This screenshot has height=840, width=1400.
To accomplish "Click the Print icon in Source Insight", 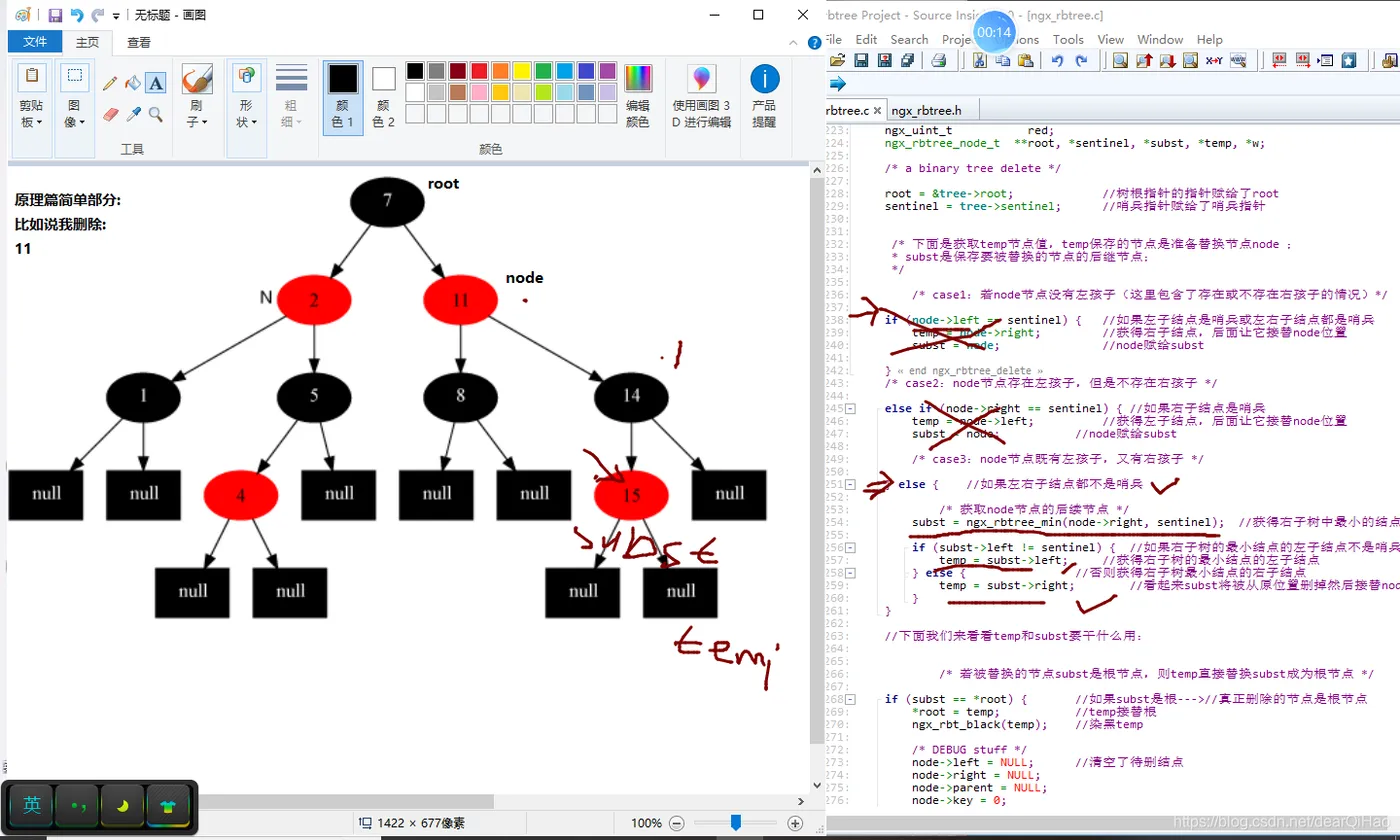I will (x=938, y=60).
